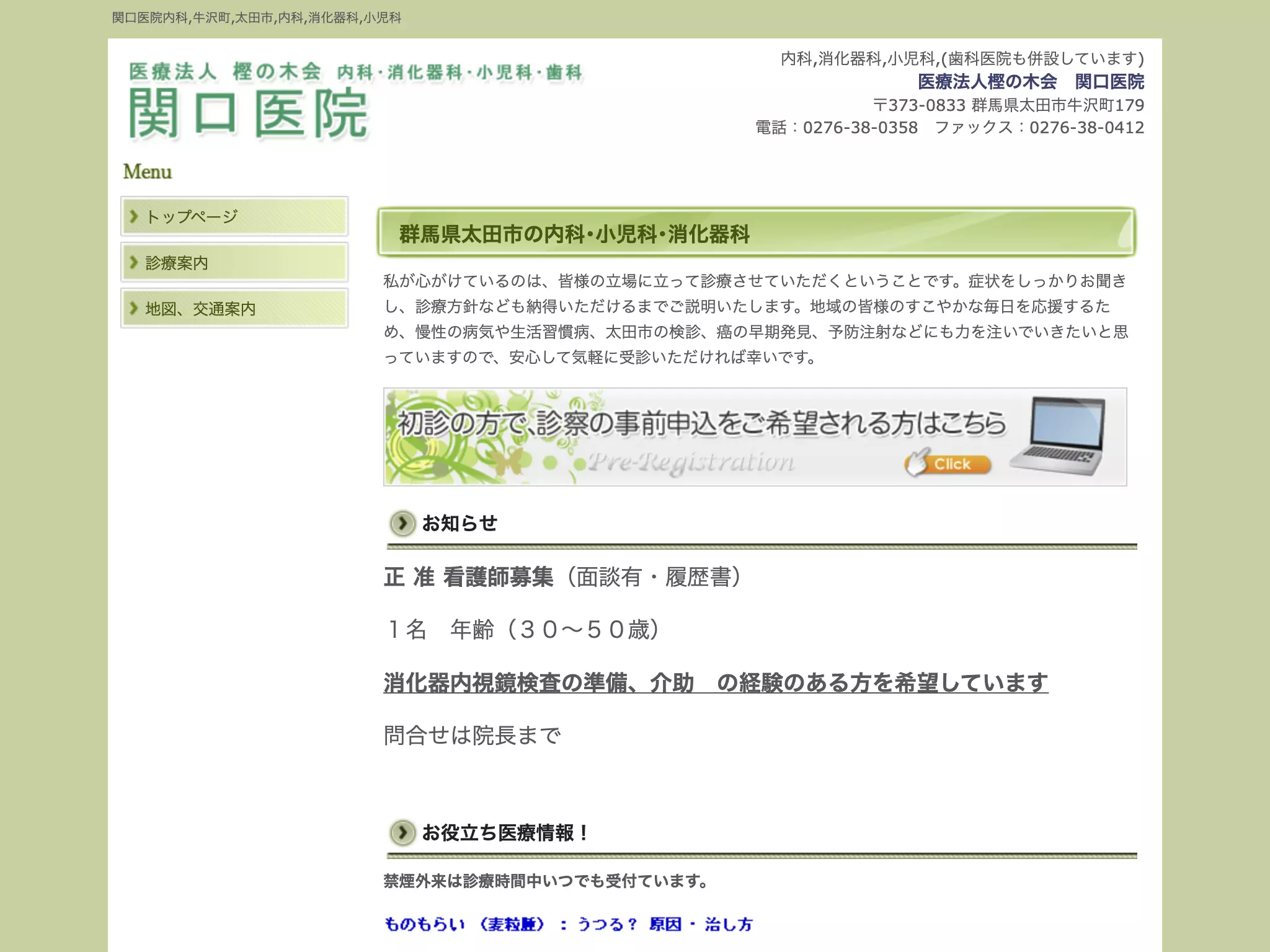Click the fax number 0276-38-0412
The height and width of the screenshot is (952, 1270).
1087,128
